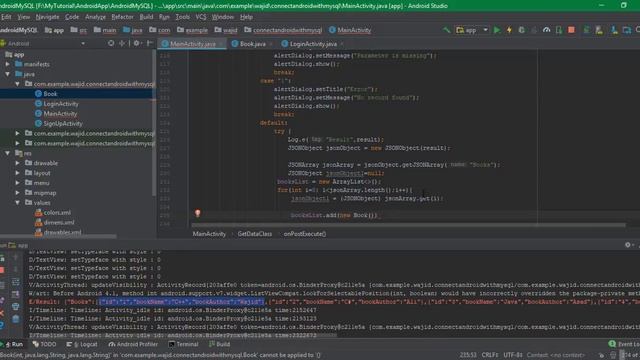Open the VCS menu

point(201,17)
